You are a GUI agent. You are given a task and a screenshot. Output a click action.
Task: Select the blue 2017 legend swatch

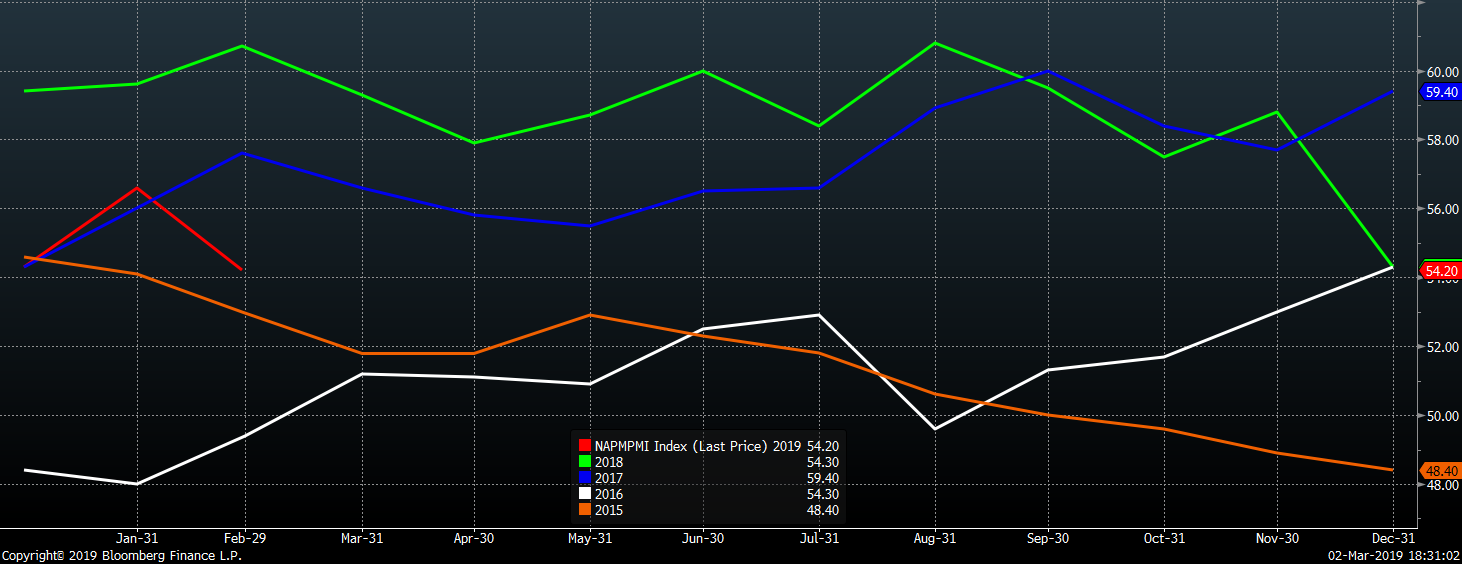585,478
